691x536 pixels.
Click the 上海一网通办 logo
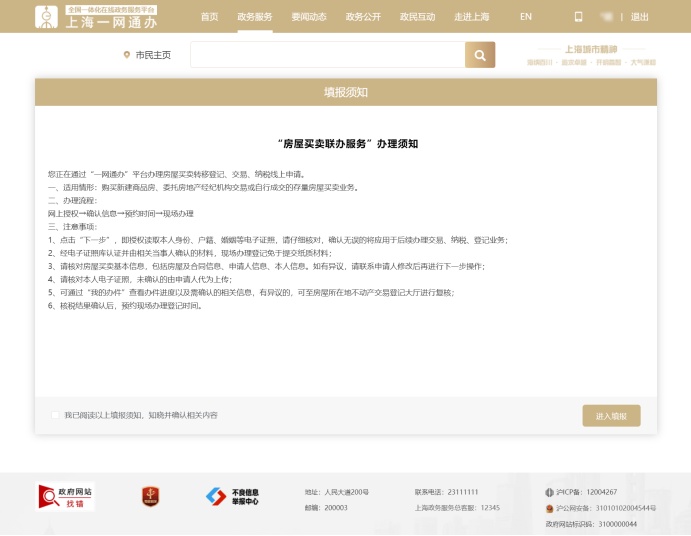tap(96, 17)
